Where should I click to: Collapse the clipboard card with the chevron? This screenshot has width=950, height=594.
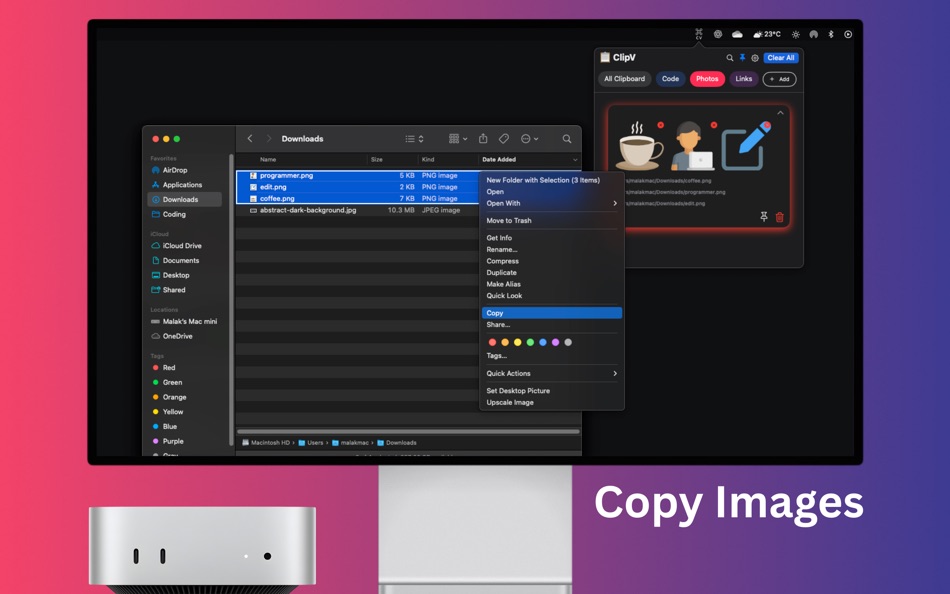click(x=780, y=113)
